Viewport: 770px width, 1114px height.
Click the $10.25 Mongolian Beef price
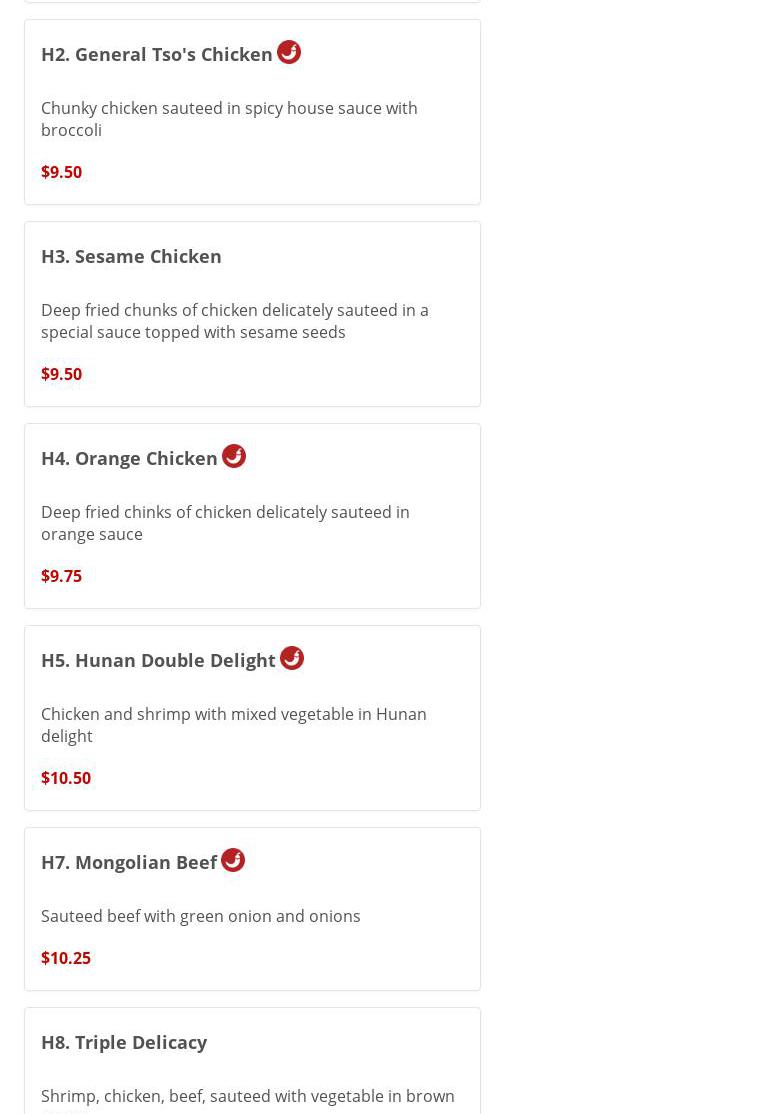66,958
